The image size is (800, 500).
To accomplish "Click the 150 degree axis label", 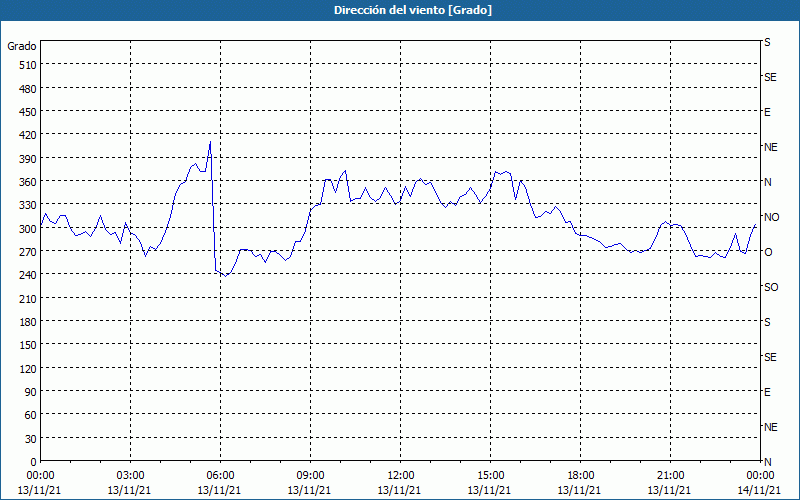I will click(x=28, y=345).
